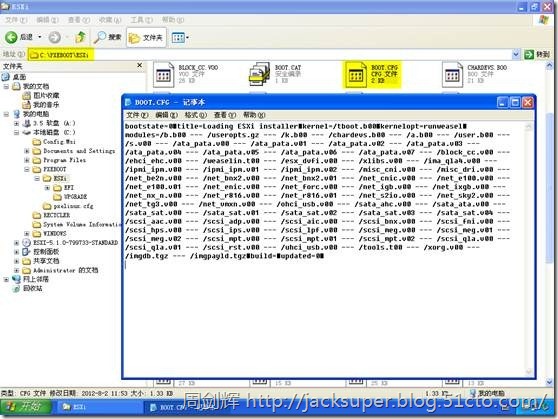Select BOOT.CAT security catalog file icon

(259, 74)
